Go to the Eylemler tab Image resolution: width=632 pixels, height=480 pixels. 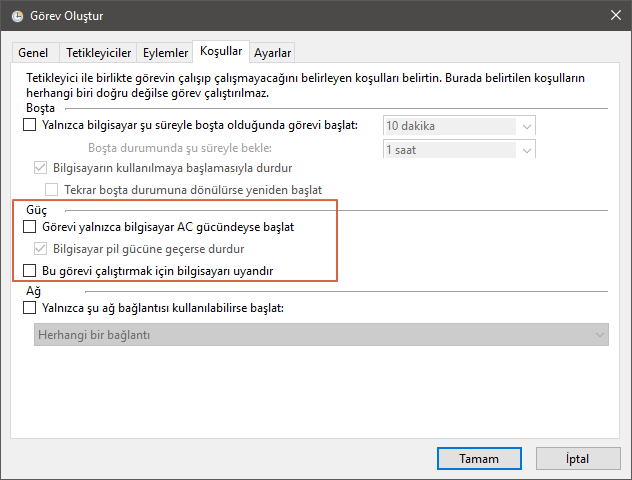click(165, 53)
